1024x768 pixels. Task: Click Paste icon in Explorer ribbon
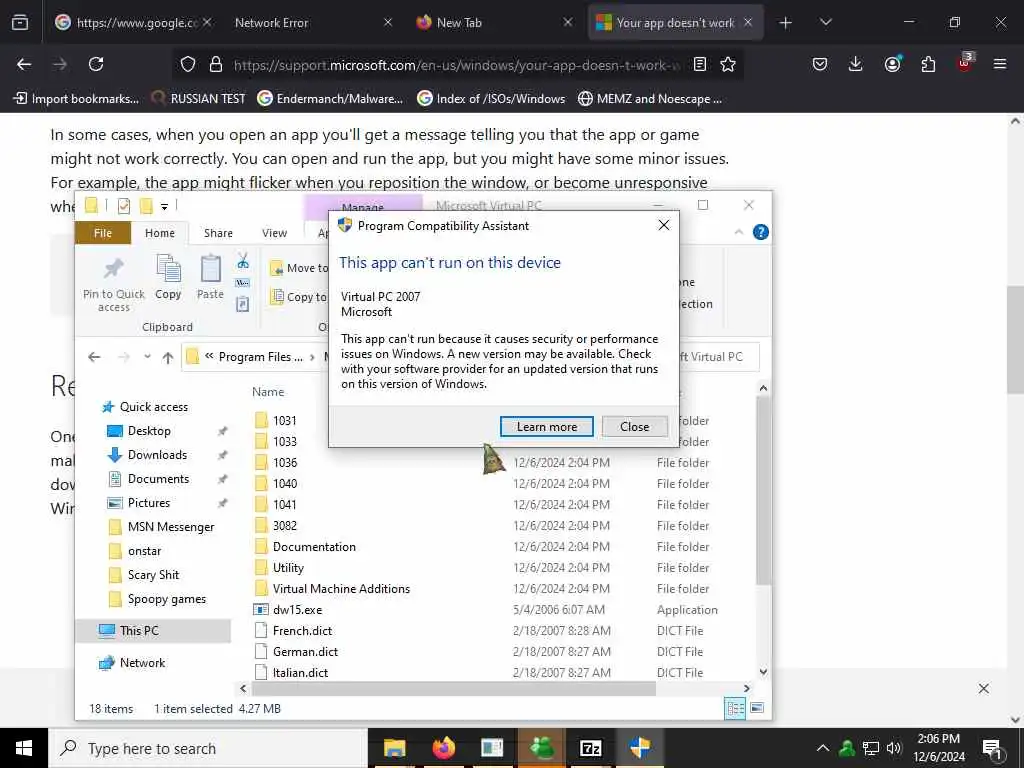210,278
